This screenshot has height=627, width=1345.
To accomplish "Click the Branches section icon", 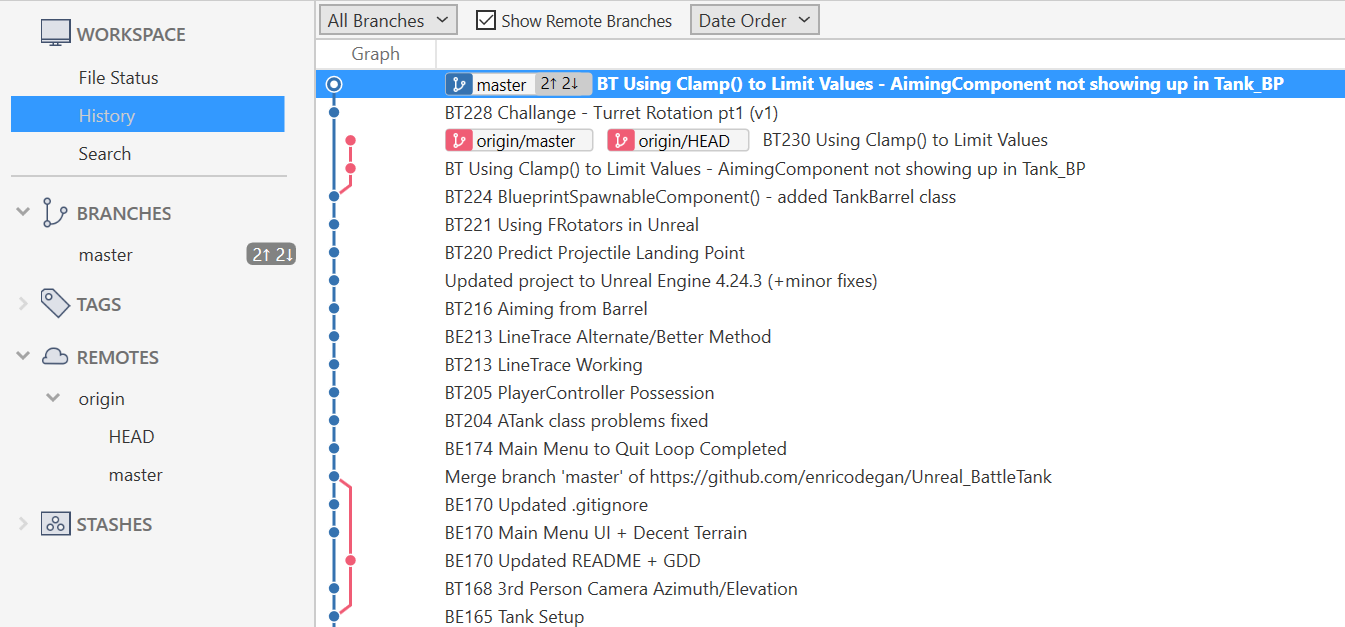I will point(54,213).
